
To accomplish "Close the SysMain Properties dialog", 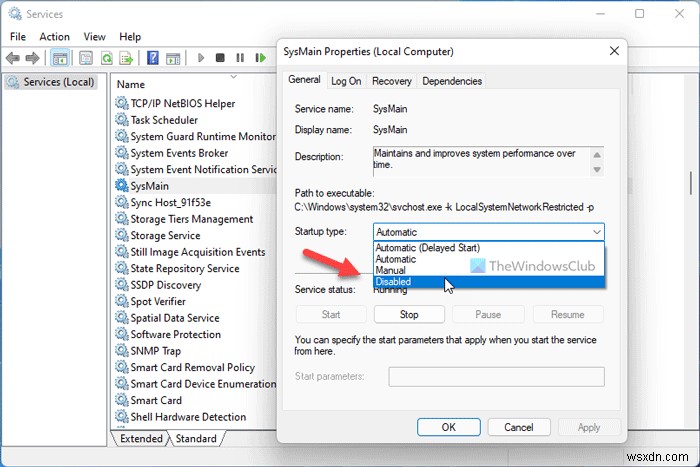I will click(x=614, y=51).
